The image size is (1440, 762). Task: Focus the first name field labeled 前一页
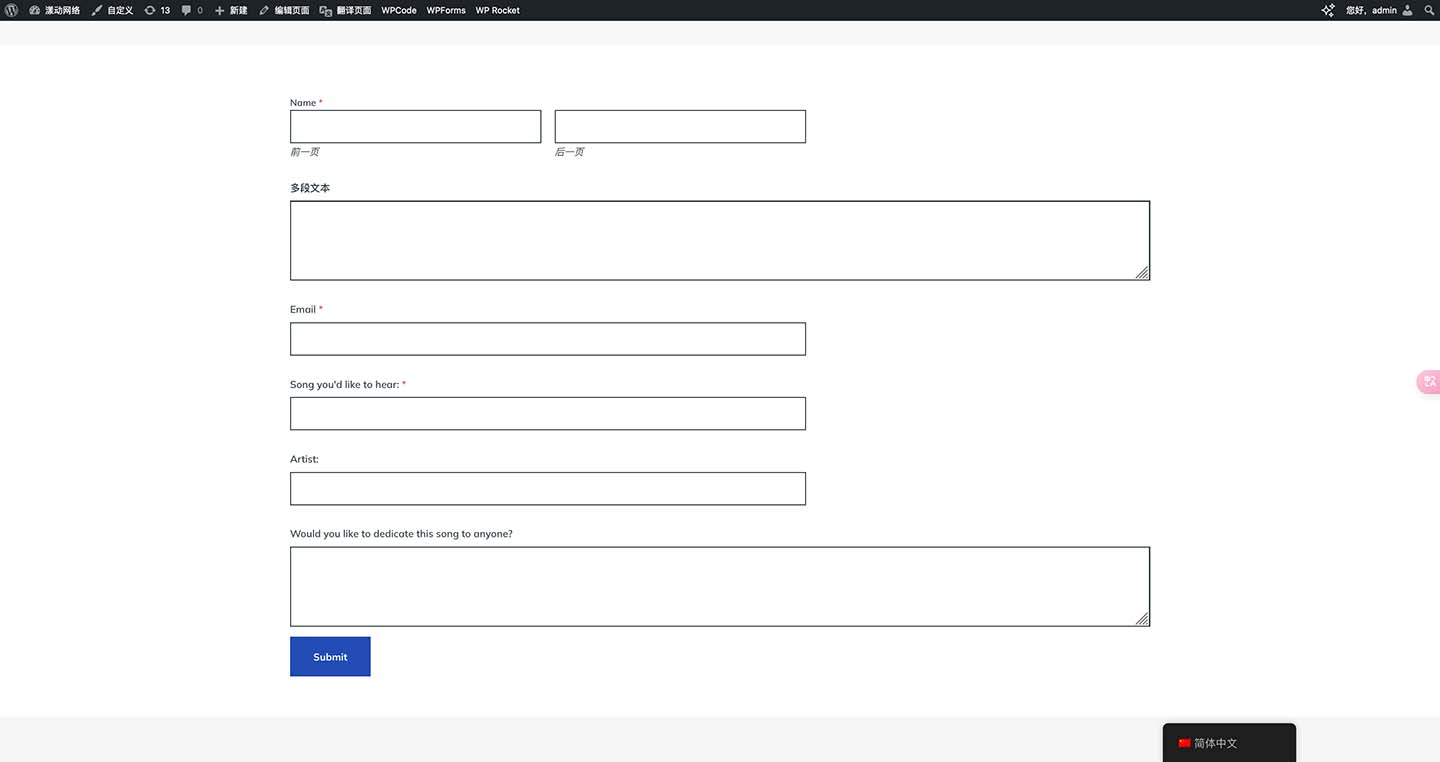point(415,126)
